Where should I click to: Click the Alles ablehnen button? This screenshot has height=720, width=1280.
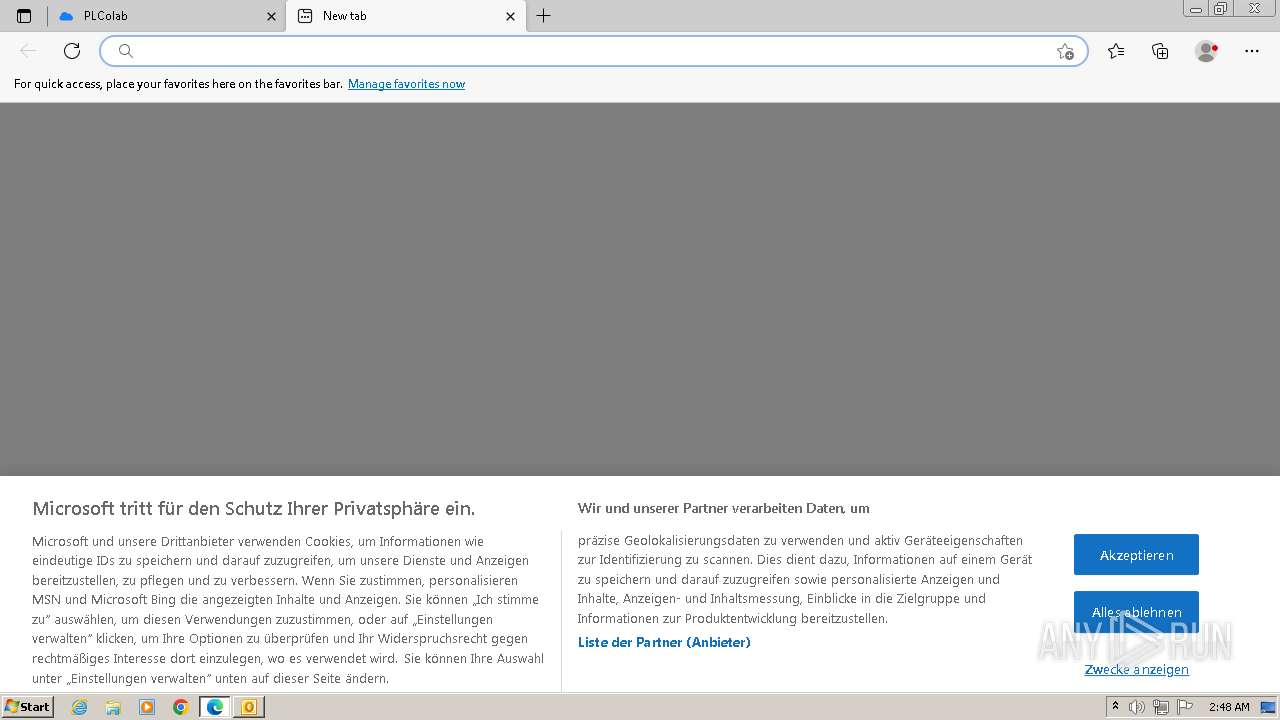(x=1136, y=611)
